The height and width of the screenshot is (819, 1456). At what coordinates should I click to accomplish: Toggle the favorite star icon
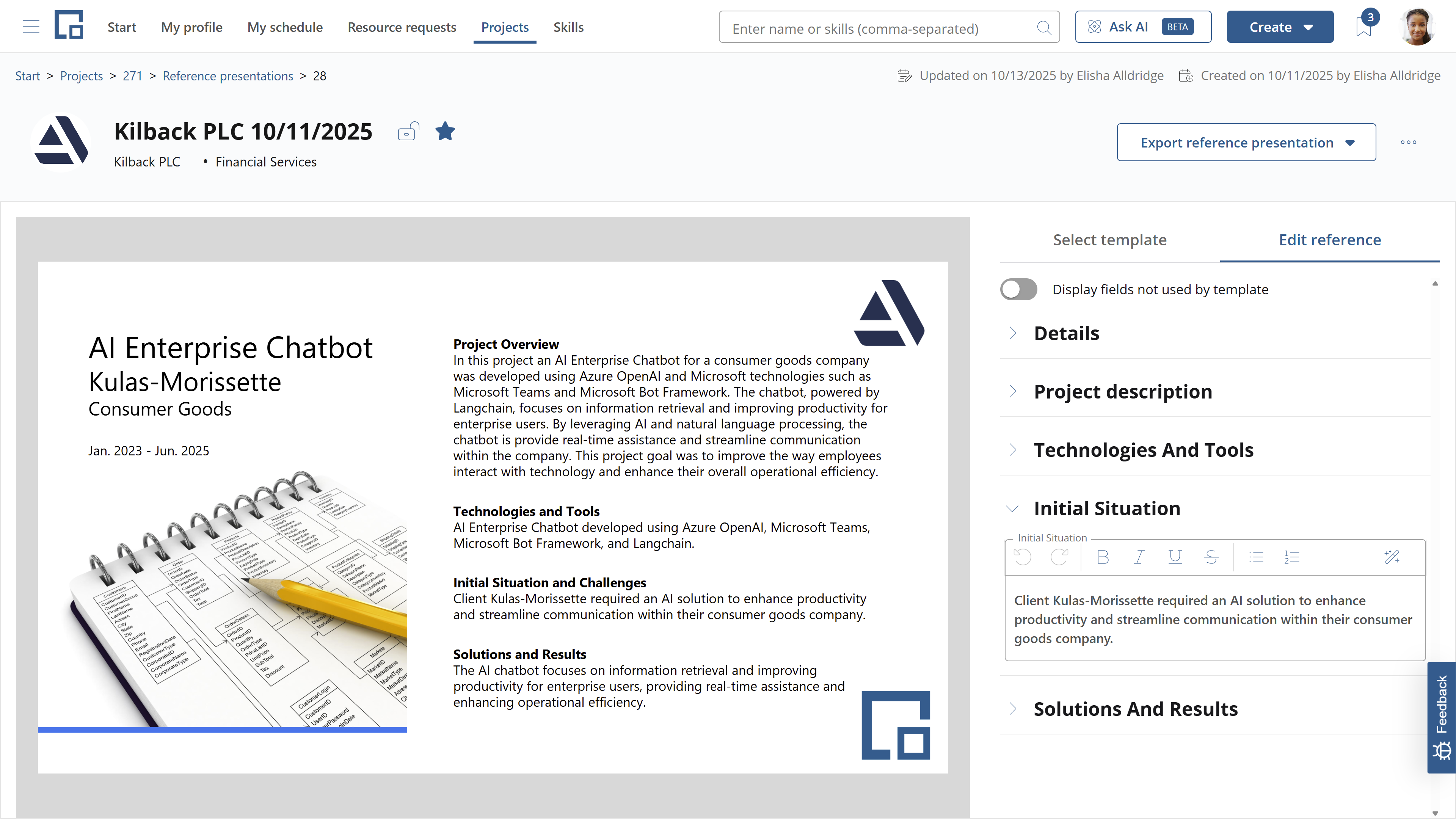[x=445, y=131]
